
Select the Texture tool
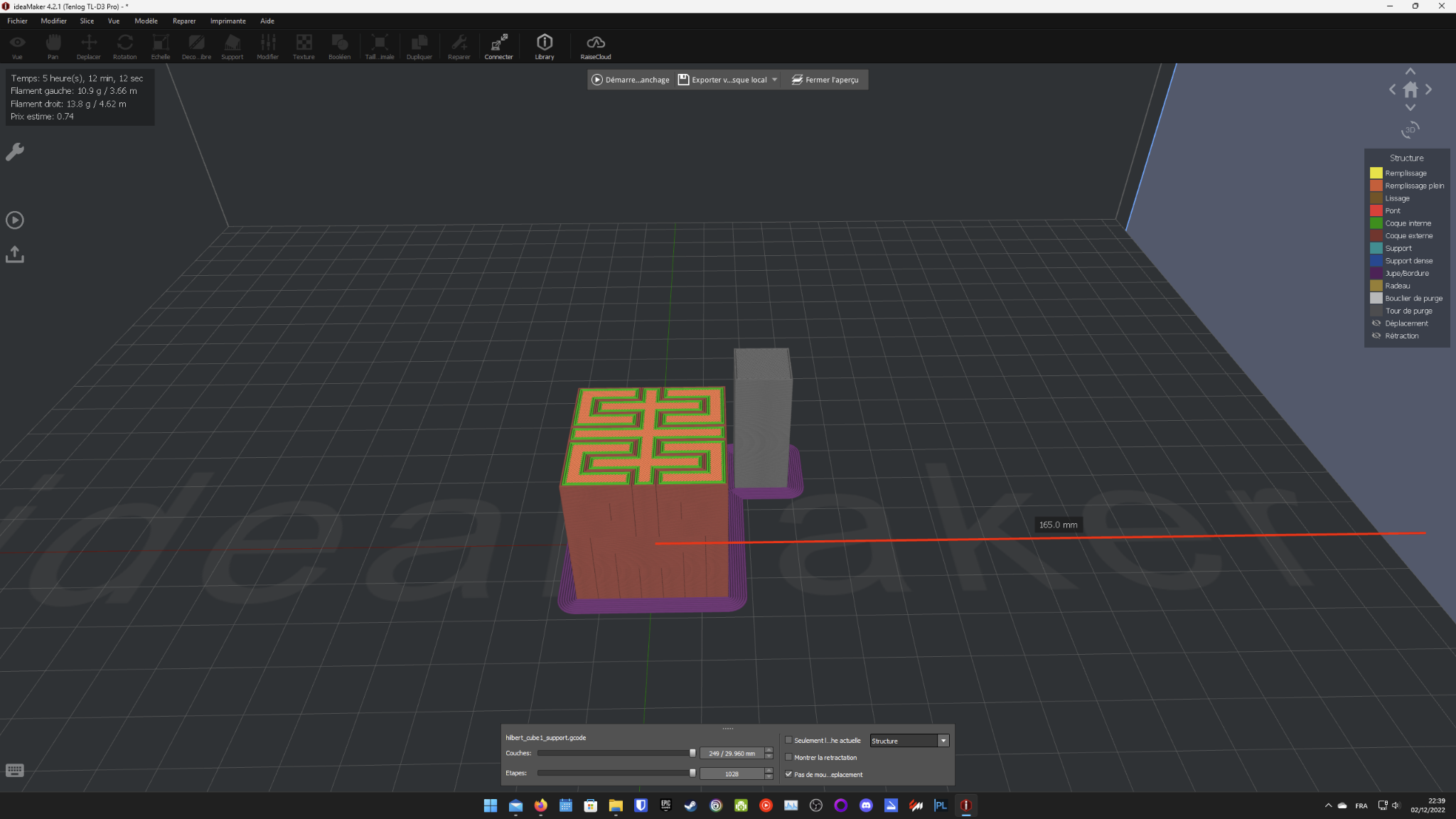coord(304,47)
